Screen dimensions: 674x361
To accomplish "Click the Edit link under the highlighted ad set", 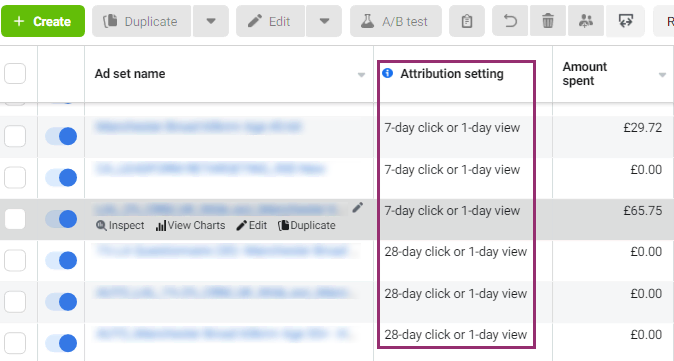I will [251, 225].
